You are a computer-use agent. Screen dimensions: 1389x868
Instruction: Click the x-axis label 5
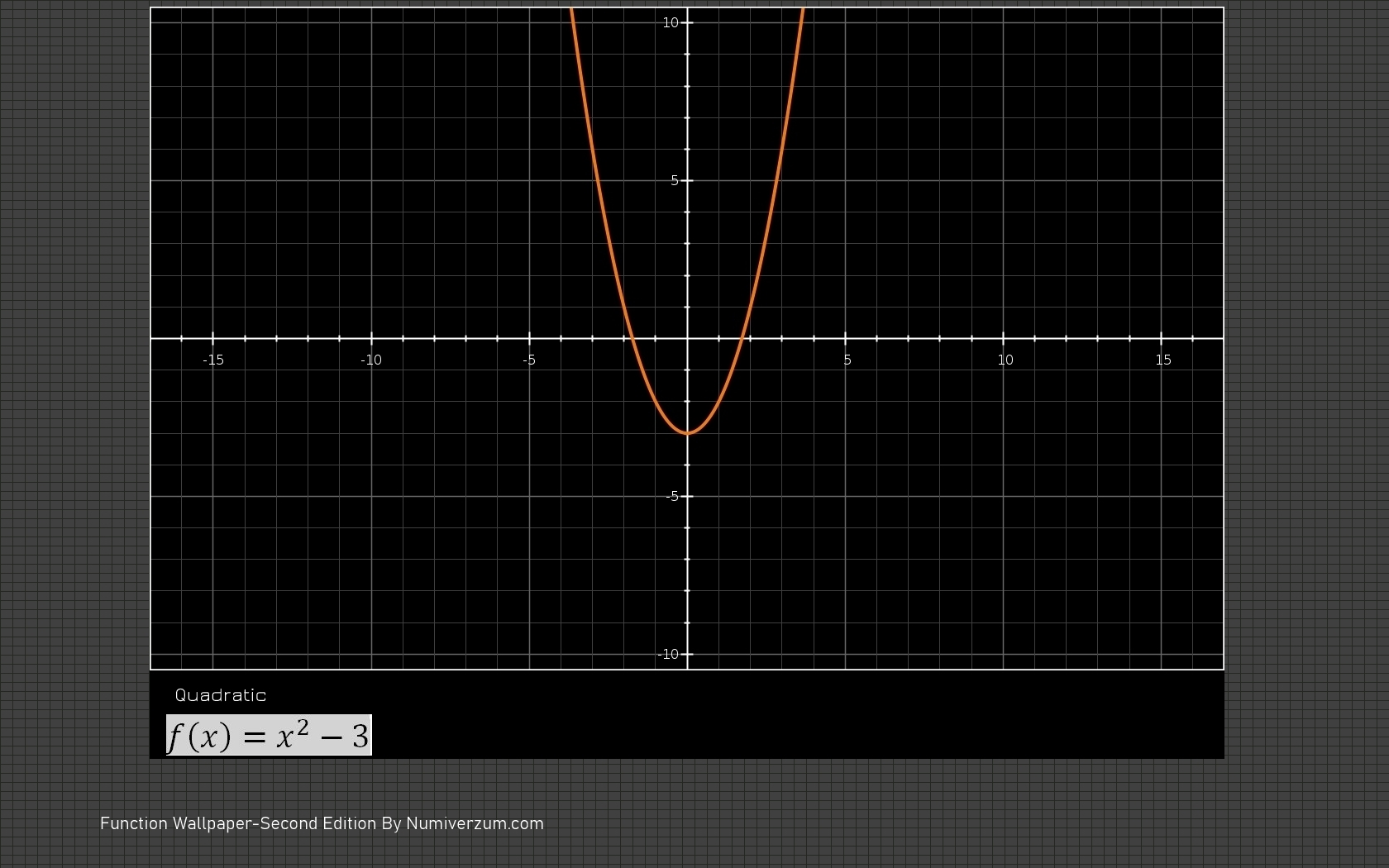click(847, 360)
